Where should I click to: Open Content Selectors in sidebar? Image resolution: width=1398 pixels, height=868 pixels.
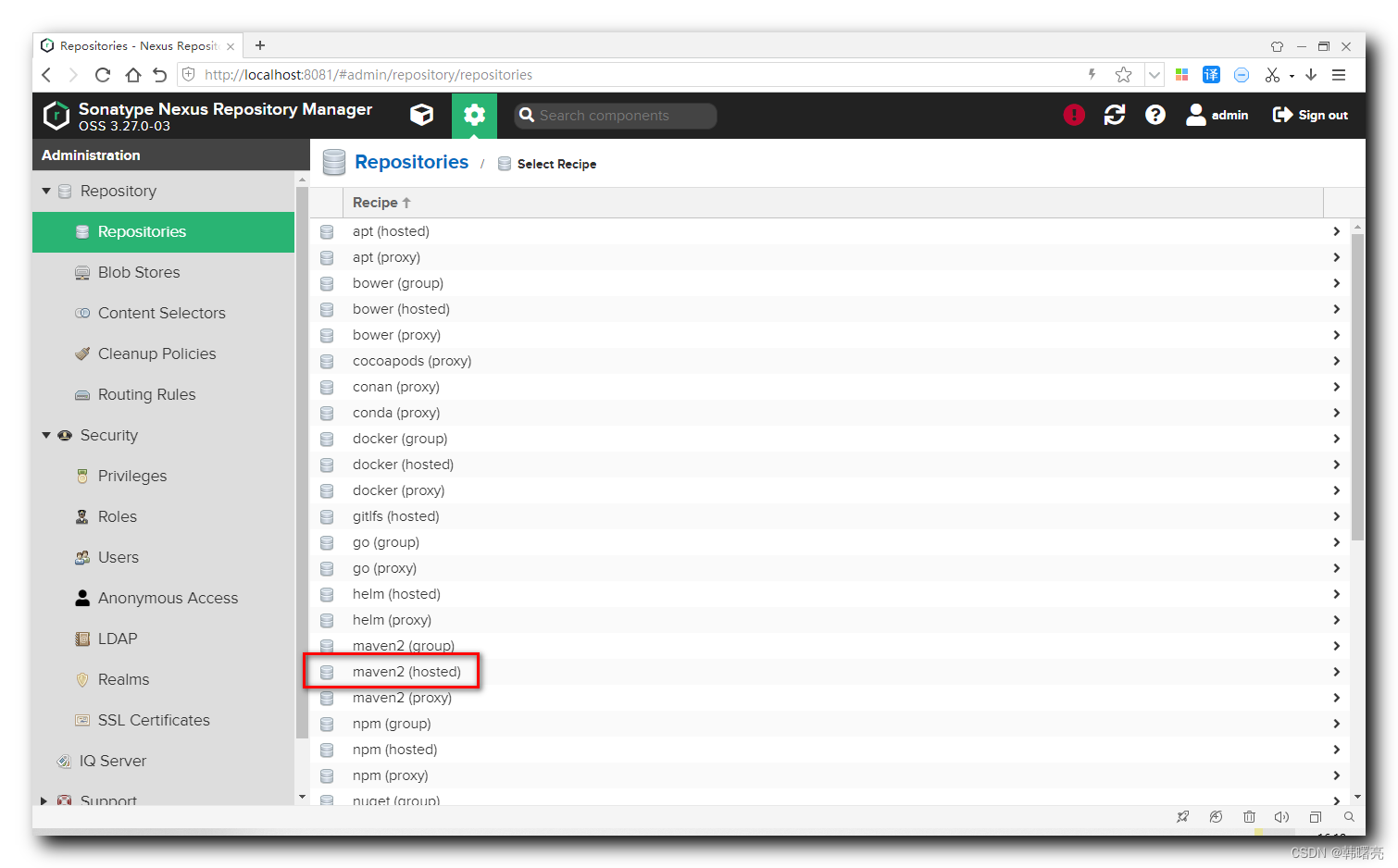(163, 314)
